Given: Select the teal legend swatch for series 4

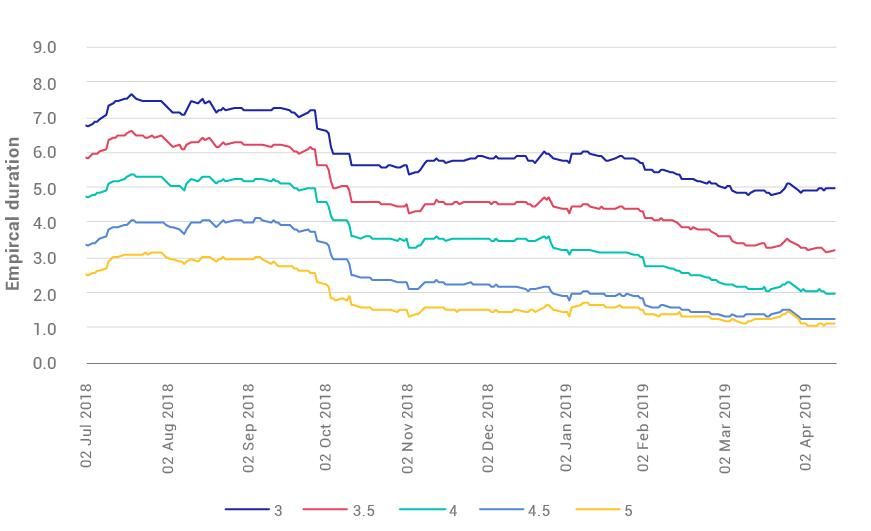Looking at the screenshot, I should [421, 510].
